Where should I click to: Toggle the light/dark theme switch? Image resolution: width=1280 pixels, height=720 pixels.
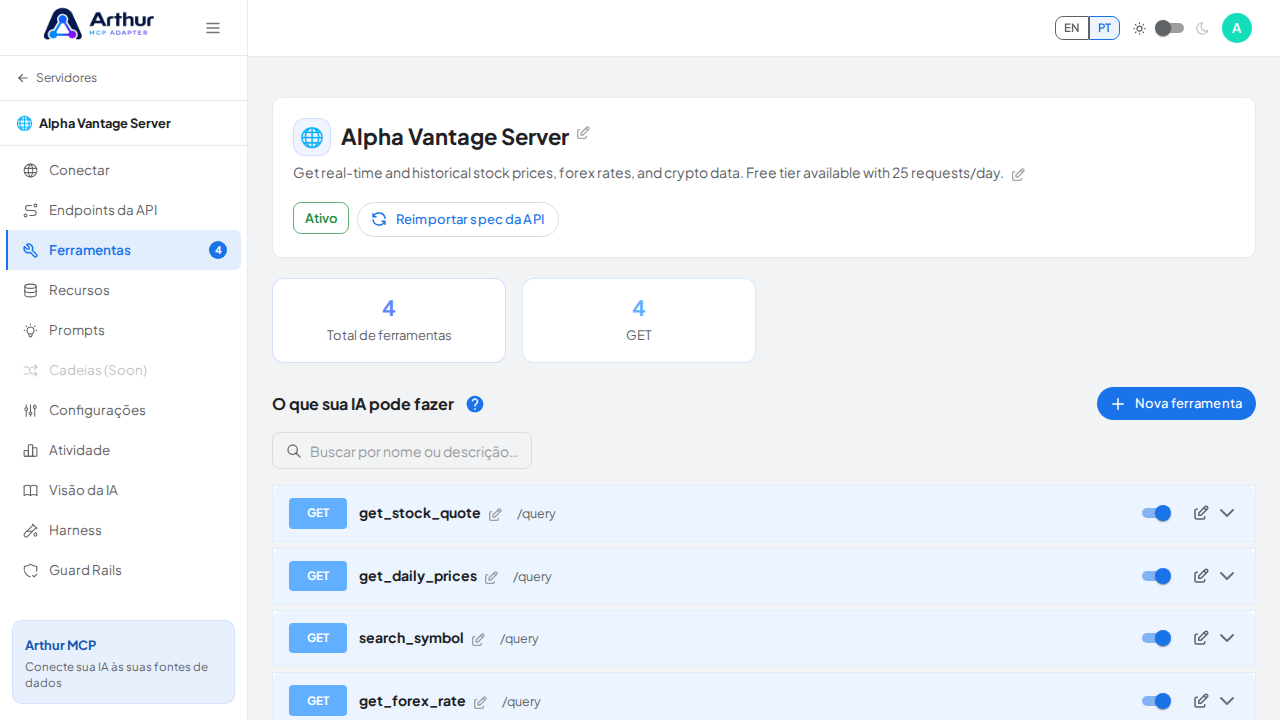[x=1170, y=28]
